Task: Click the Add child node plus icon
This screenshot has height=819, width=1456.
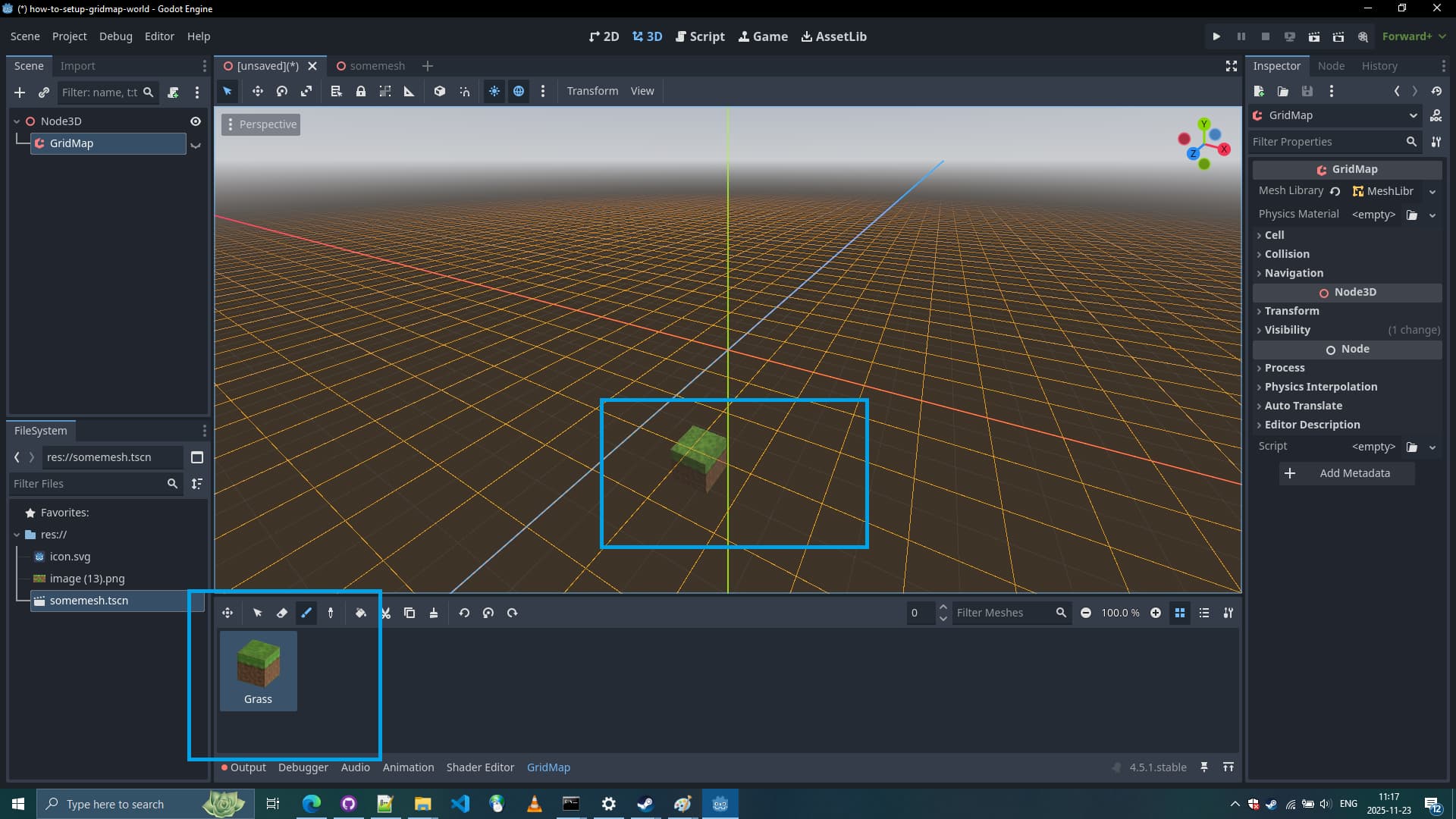Action: [20, 93]
